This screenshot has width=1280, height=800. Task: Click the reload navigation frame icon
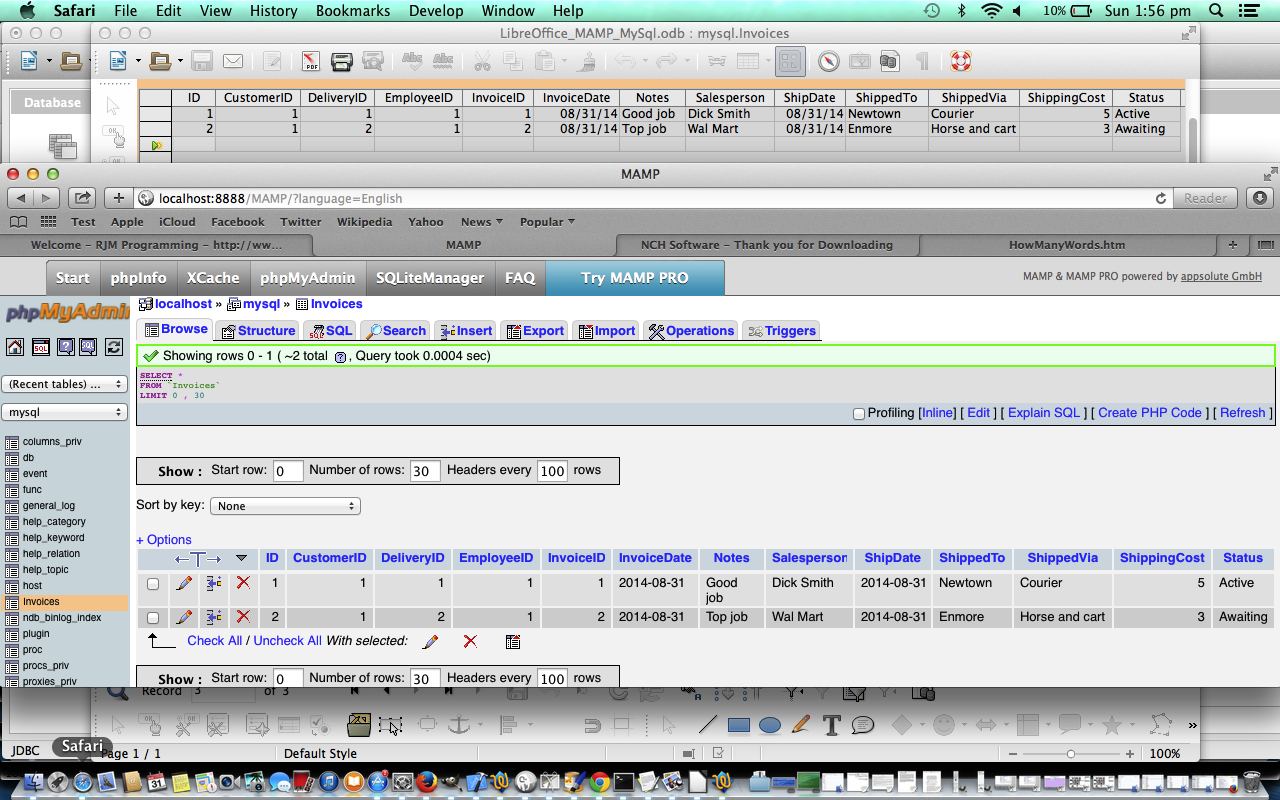point(114,347)
